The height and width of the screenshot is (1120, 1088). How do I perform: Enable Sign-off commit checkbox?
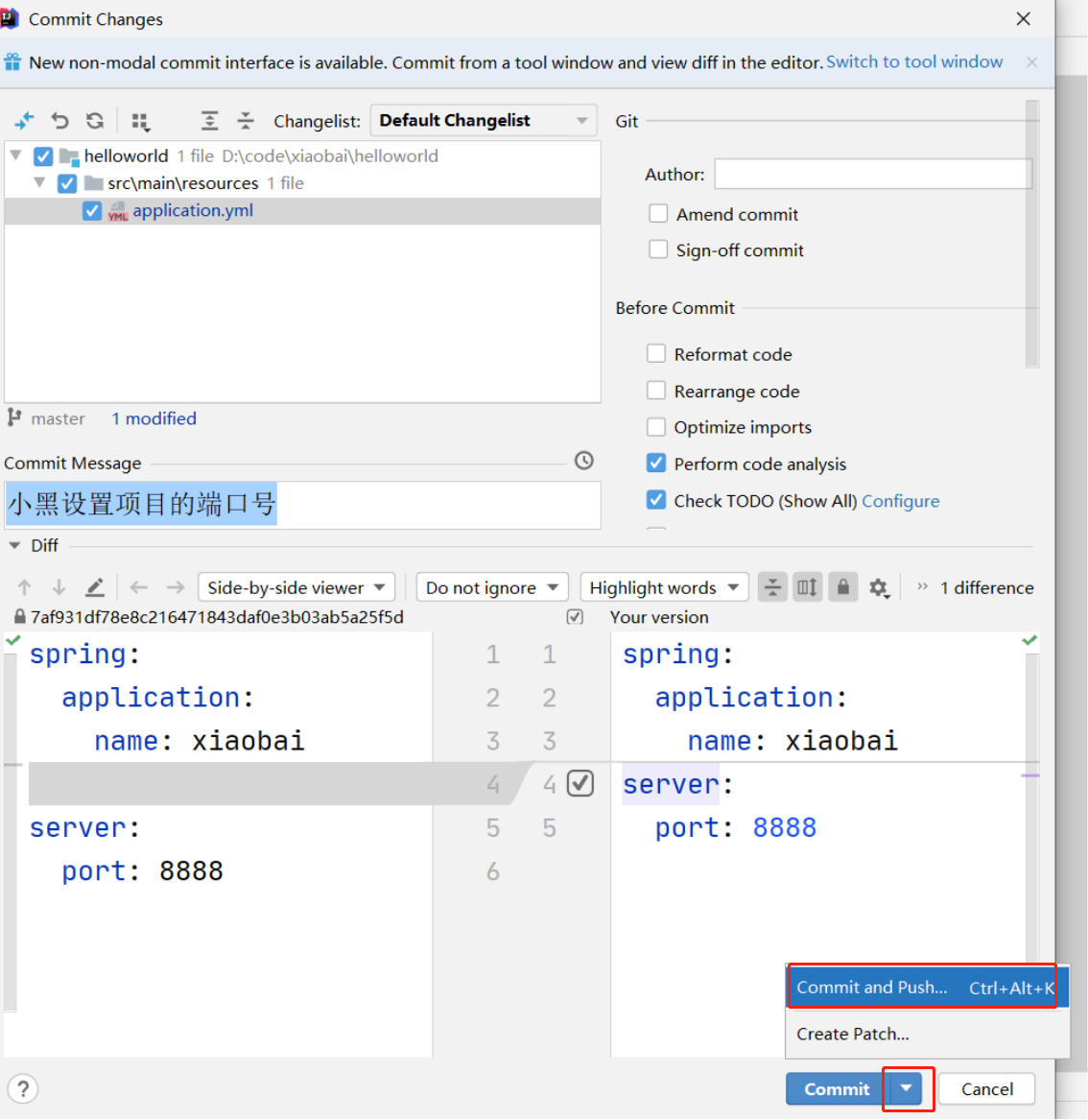(658, 250)
